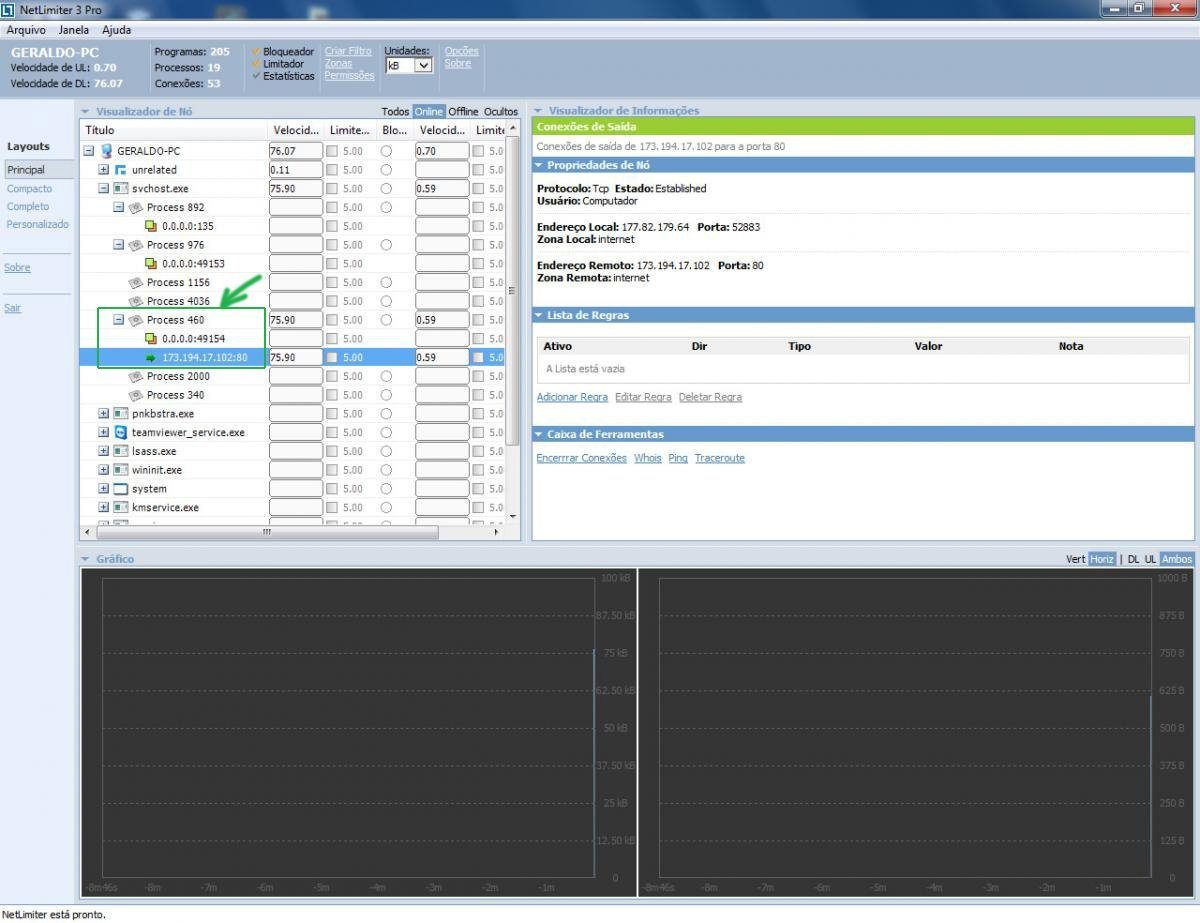The image size is (1200, 923).
Task: Select the Completo layout
Action: point(28,206)
